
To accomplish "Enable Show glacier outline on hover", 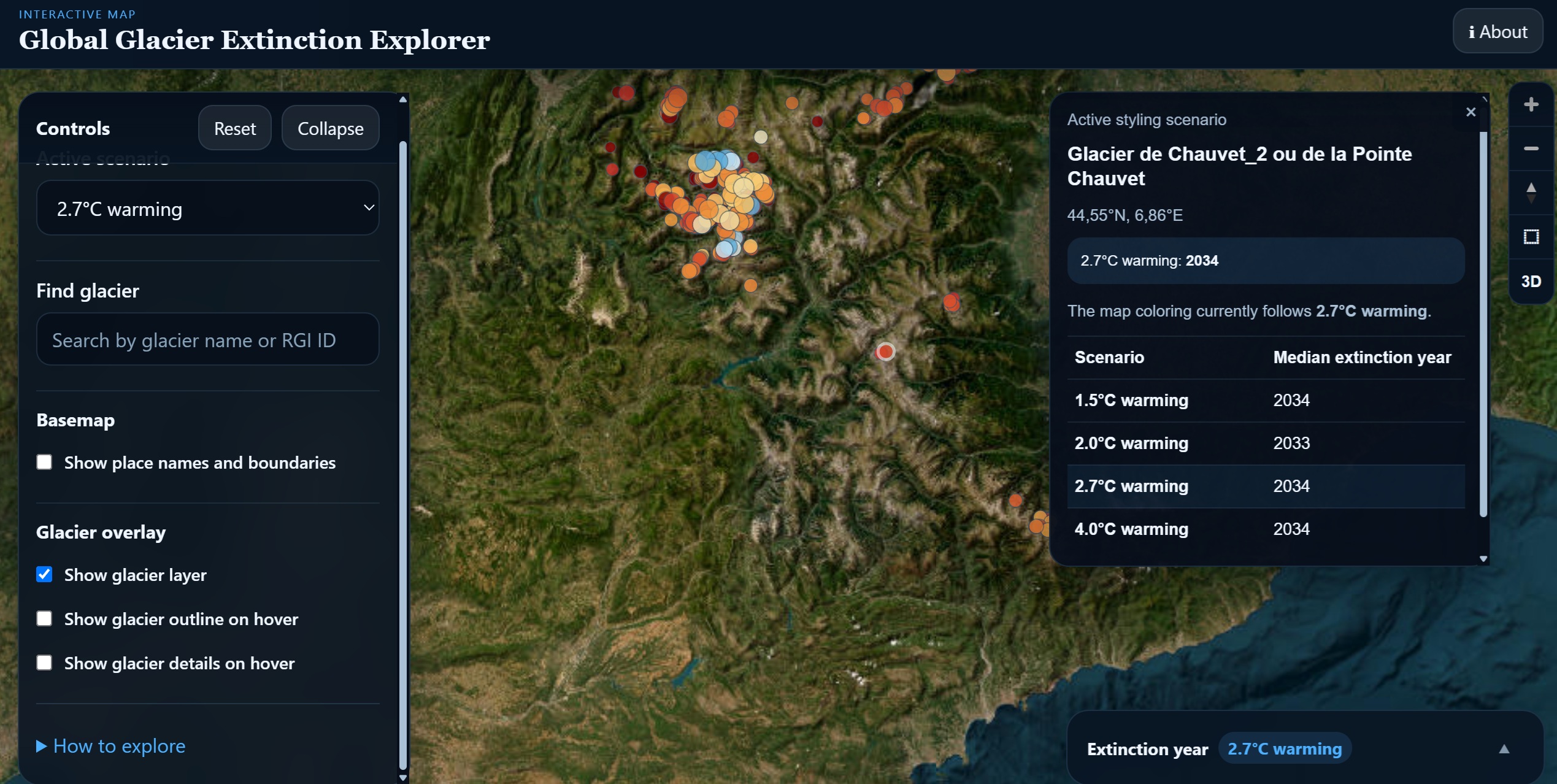I will pyautogui.click(x=44, y=618).
